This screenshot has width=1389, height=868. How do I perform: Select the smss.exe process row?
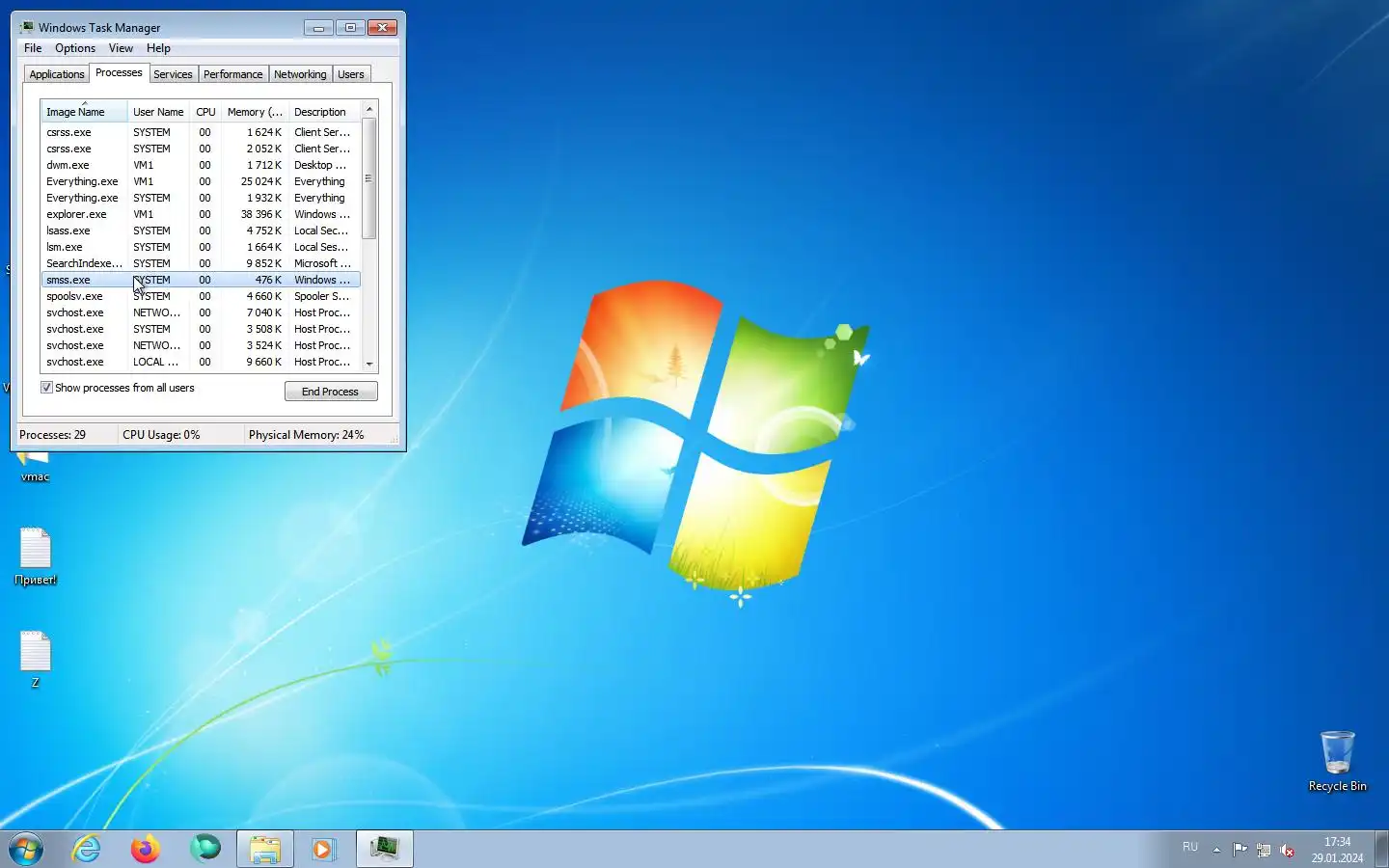point(201,280)
